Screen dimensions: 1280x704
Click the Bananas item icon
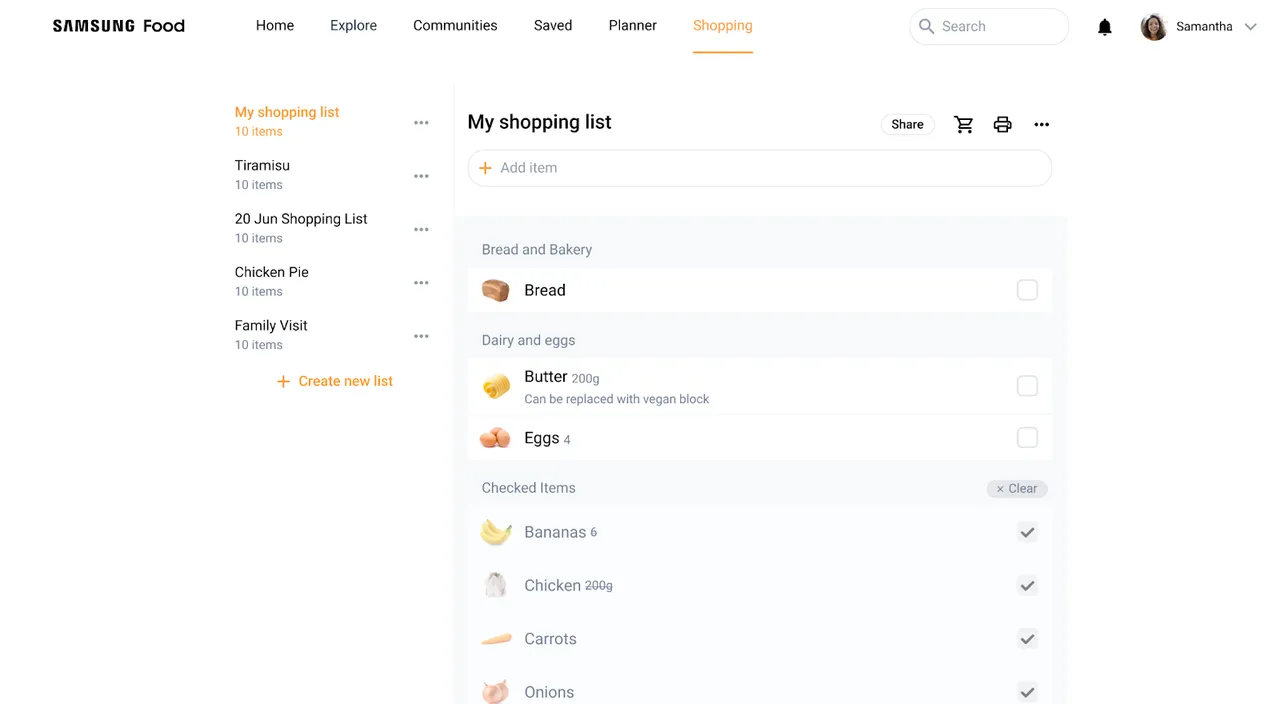495,532
